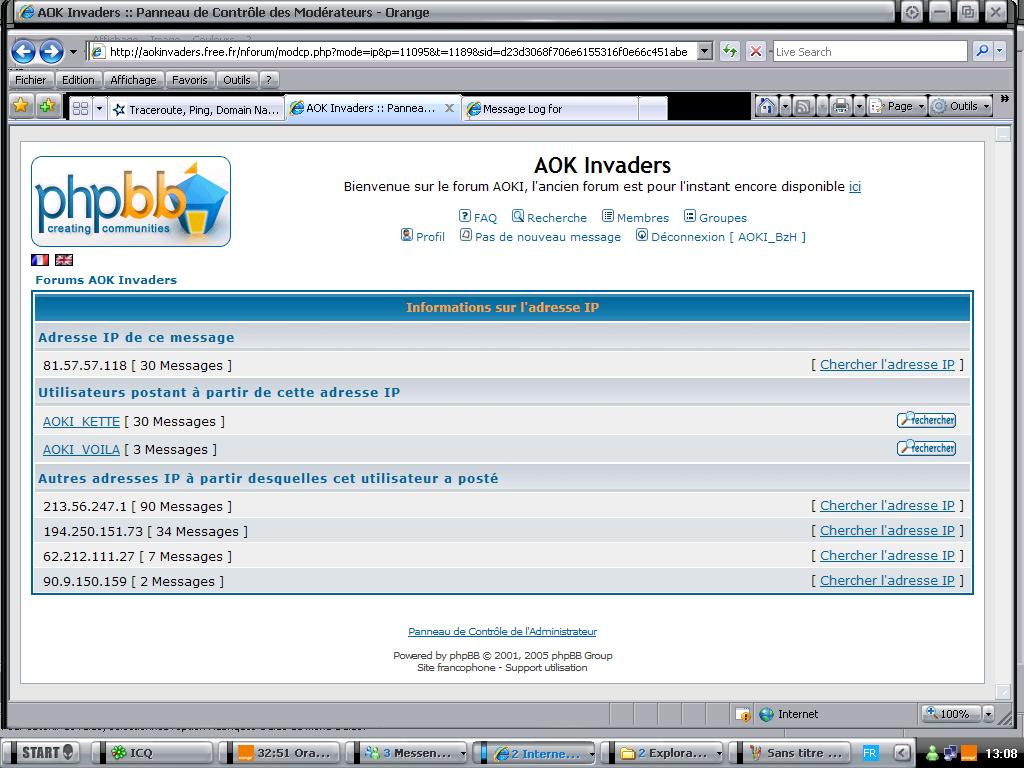Expand the Print dropdown arrow
The height and width of the screenshot is (768, 1024).
coord(859,106)
